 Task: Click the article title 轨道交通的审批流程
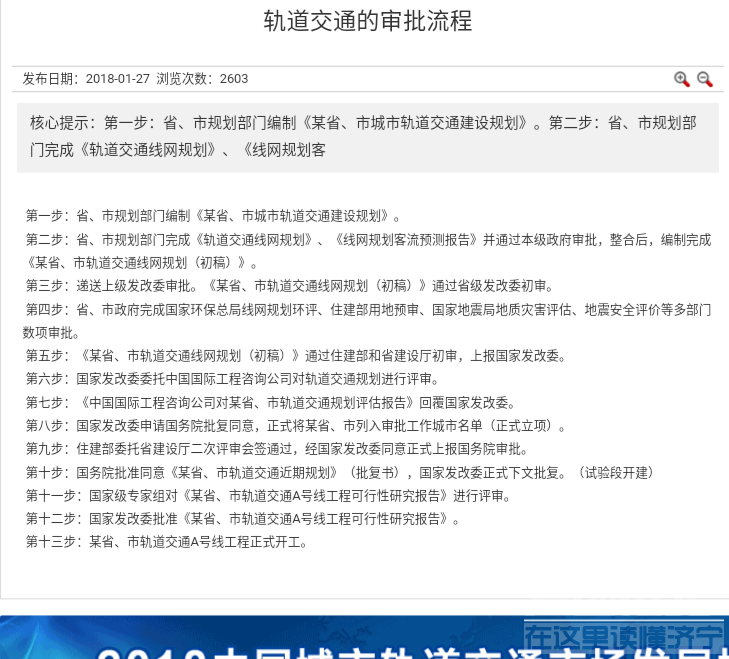coord(367,21)
